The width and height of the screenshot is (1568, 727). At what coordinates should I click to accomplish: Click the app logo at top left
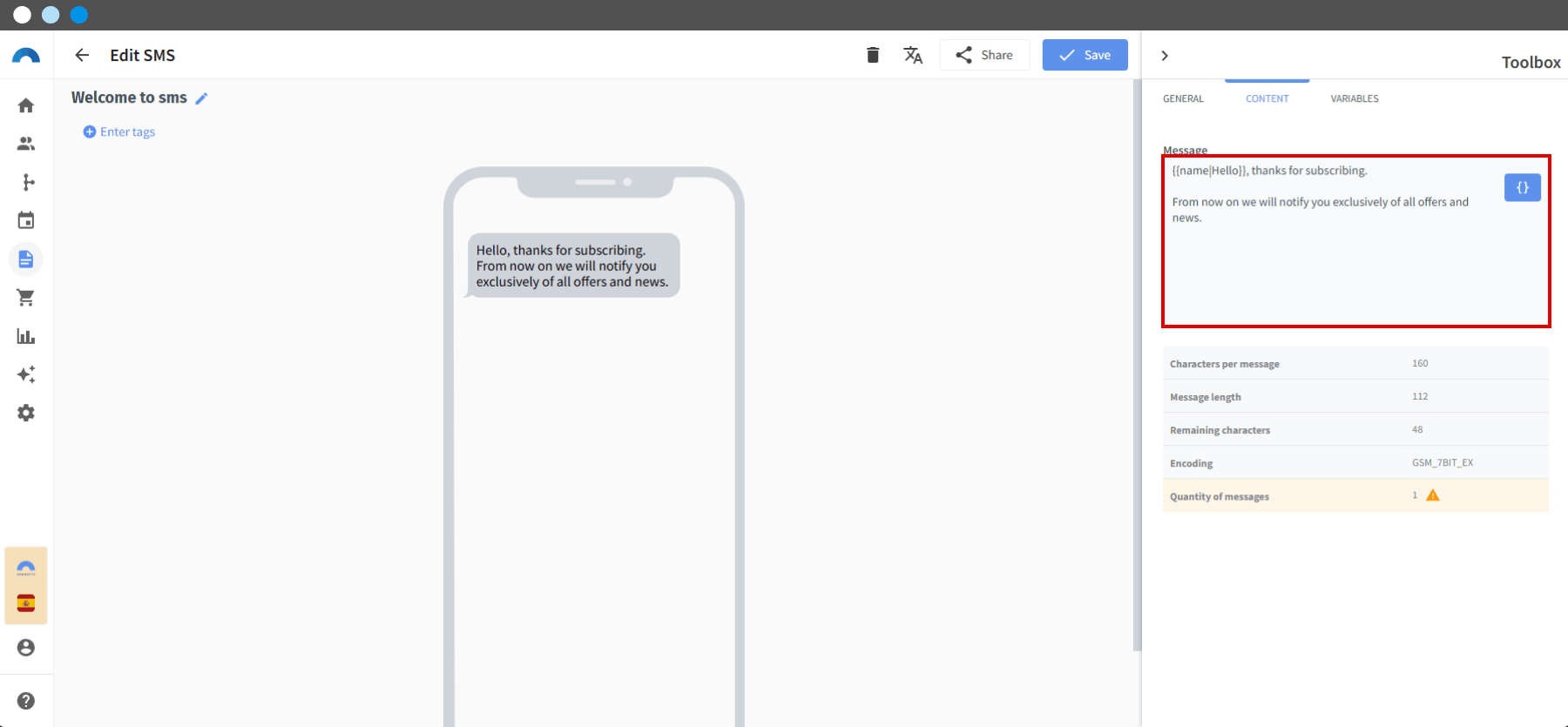(x=26, y=56)
